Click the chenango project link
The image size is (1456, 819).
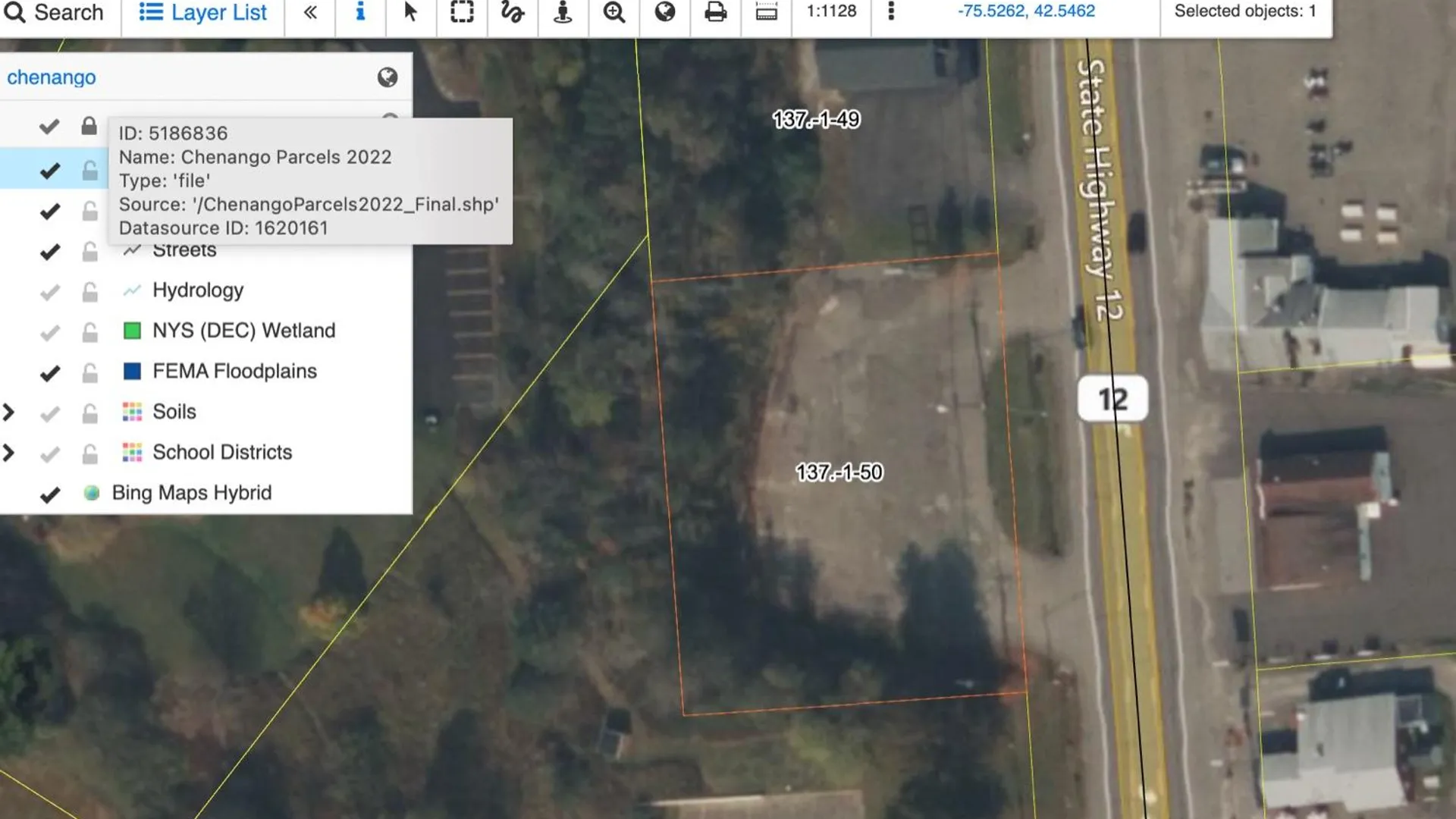pyautogui.click(x=52, y=77)
